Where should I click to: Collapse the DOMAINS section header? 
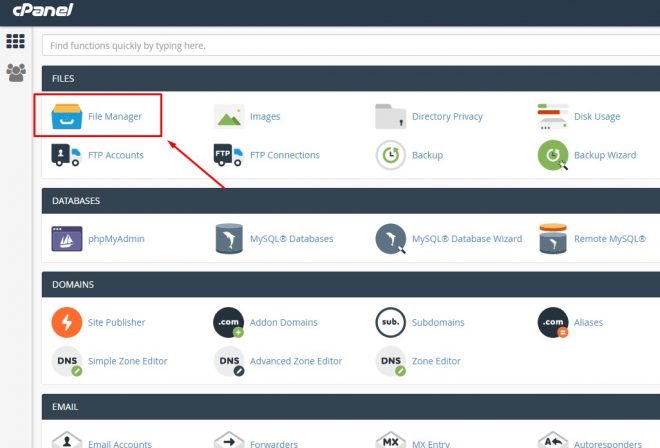click(351, 285)
